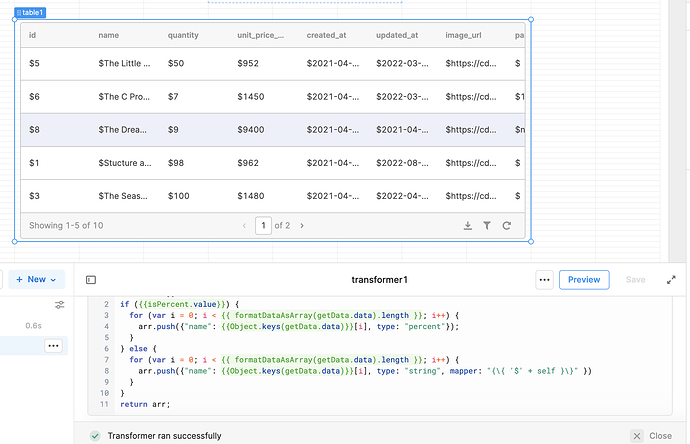This screenshot has height=444, width=690.
Task: Click the unit_price column header
Action: click(x=261, y=35)
